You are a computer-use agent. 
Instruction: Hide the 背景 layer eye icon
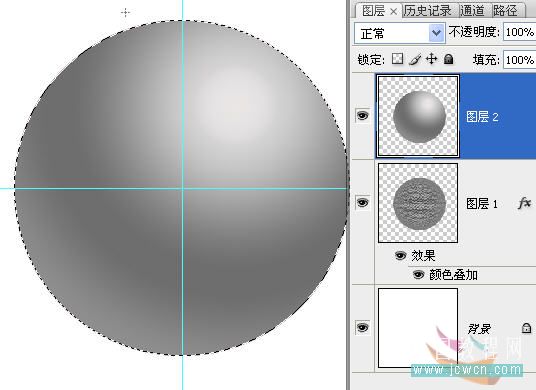click(x=363, y=327)
